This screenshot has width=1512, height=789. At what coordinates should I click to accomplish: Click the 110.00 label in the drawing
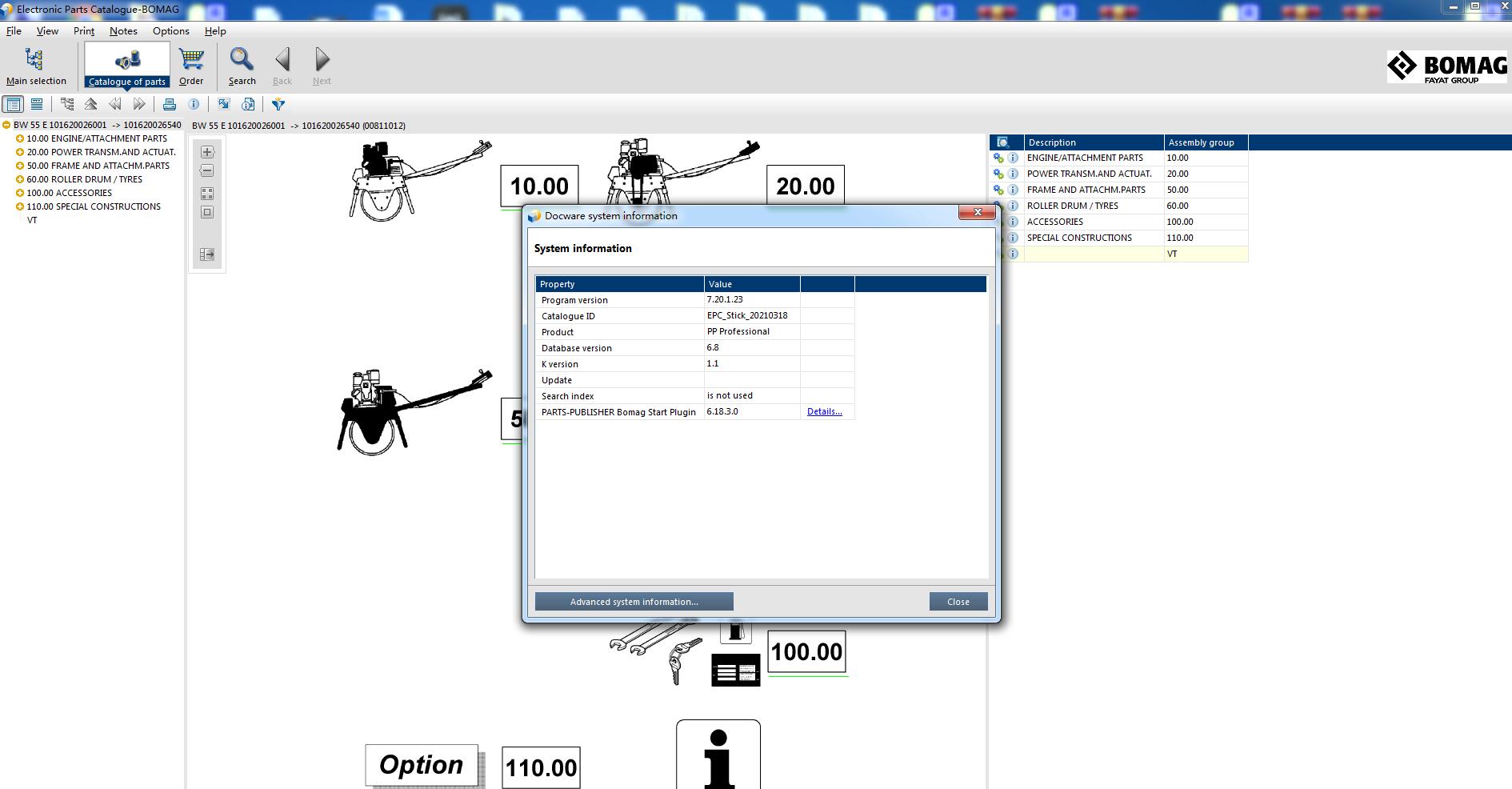click(541, 767)
